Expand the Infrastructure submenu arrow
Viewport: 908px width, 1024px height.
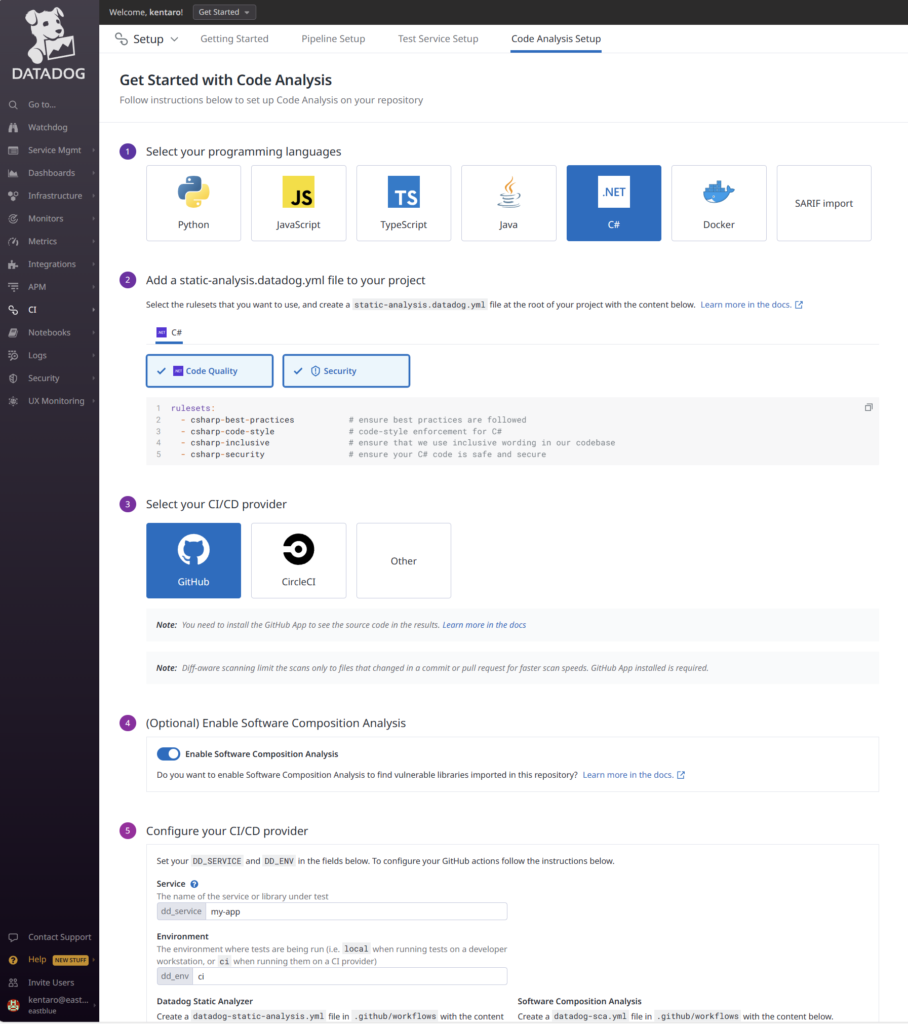93,196
